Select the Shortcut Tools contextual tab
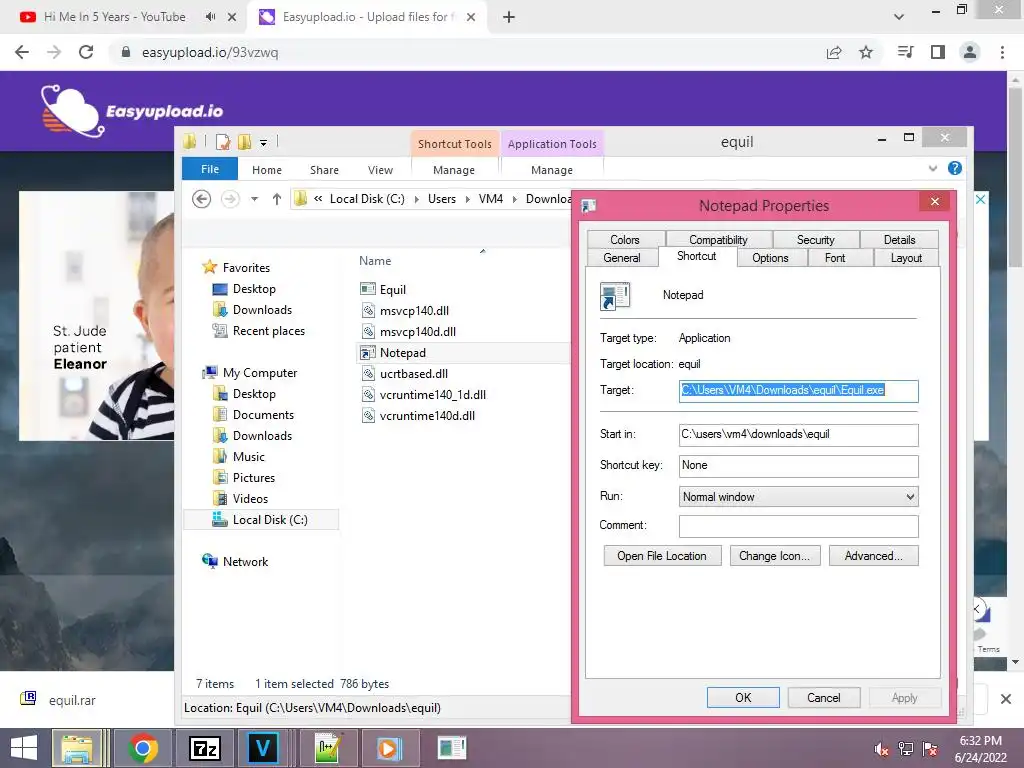This screenshot has width=1024, height=768. coord(455,144)
